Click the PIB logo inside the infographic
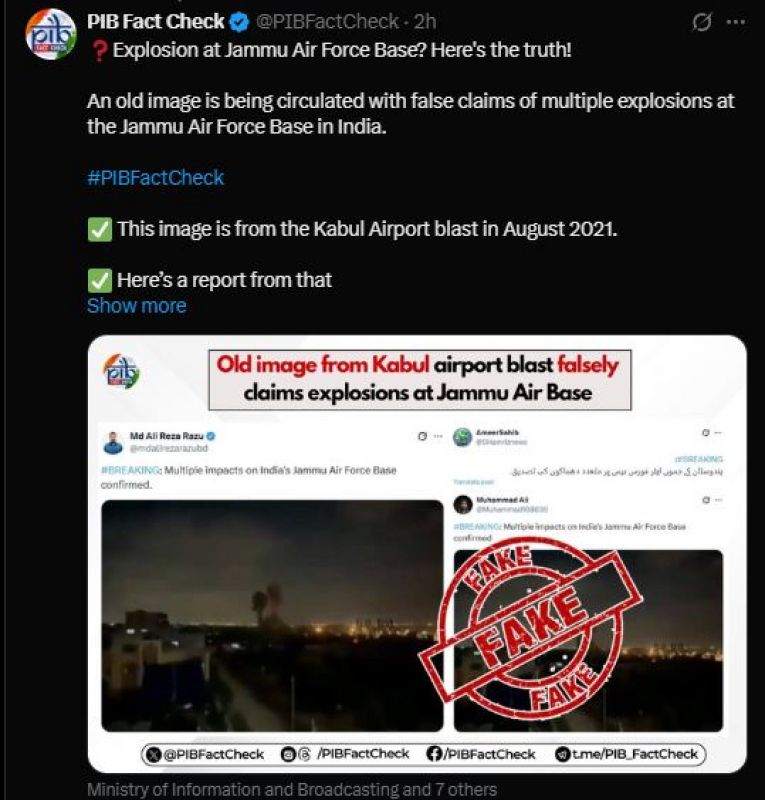Viewport: 765px width, 800px height. point(122,370)
